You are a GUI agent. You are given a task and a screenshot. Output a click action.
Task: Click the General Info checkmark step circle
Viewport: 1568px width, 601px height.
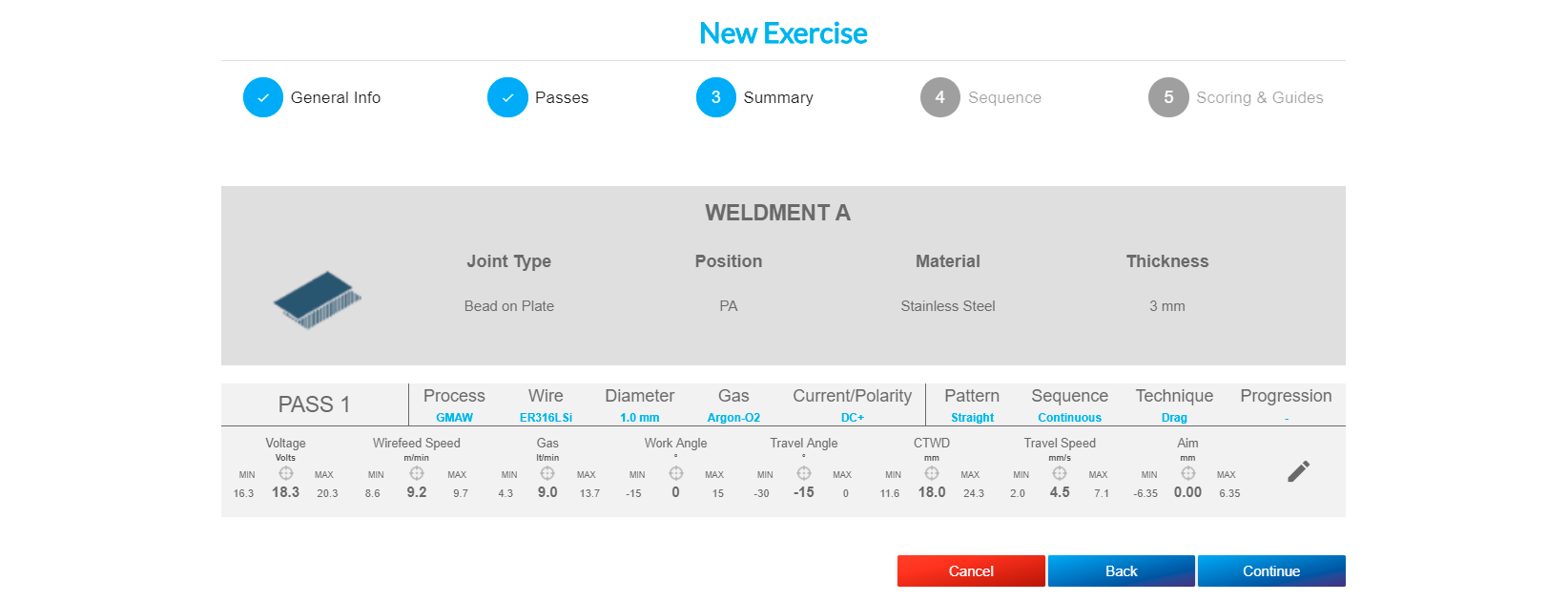[263, 97]
